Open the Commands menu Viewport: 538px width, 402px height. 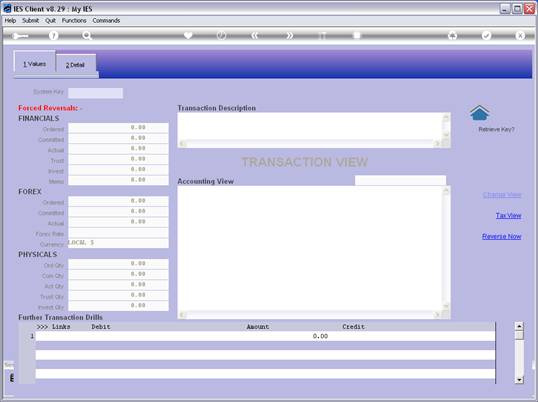pyautogui.click(x=106, y=21)
